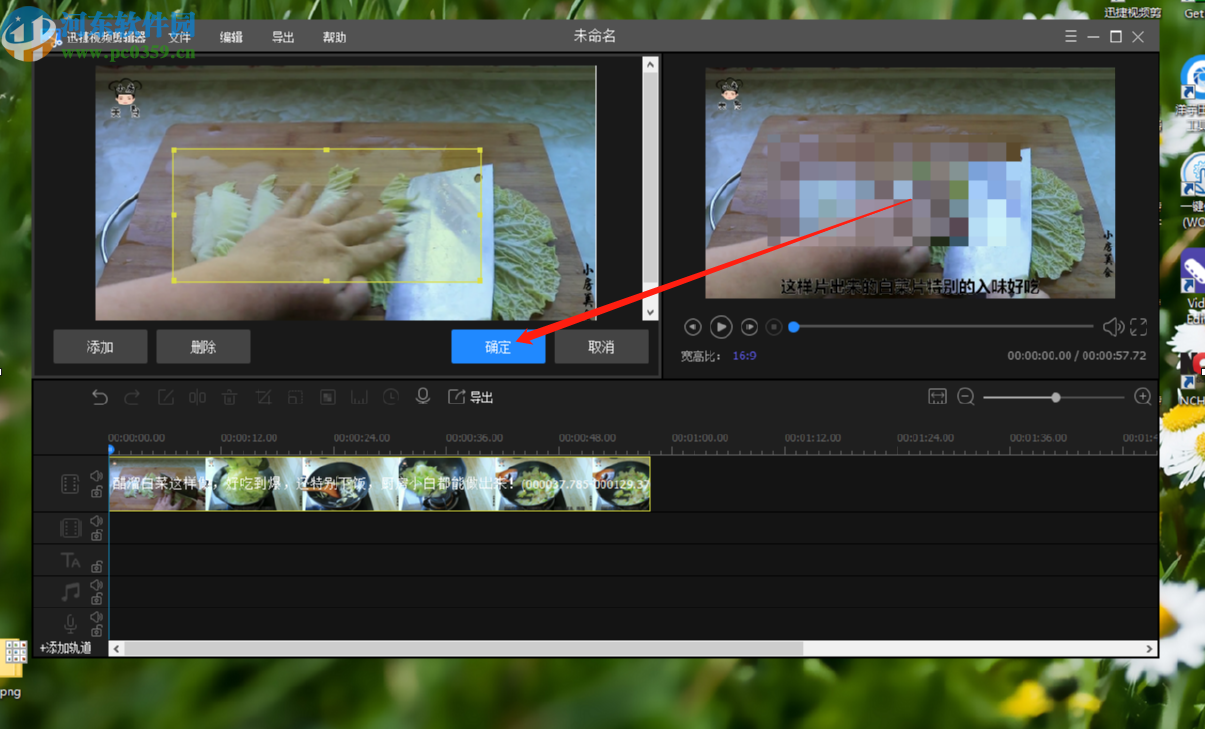Confirm with the 确定 button
The image size is (1205, 729).
(x=498, y=347)
